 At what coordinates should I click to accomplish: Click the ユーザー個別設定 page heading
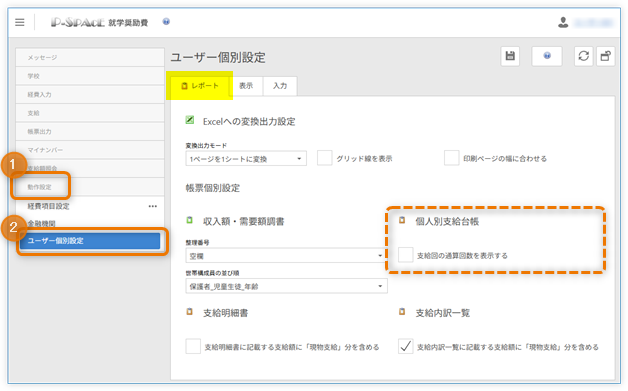point(218,57)
